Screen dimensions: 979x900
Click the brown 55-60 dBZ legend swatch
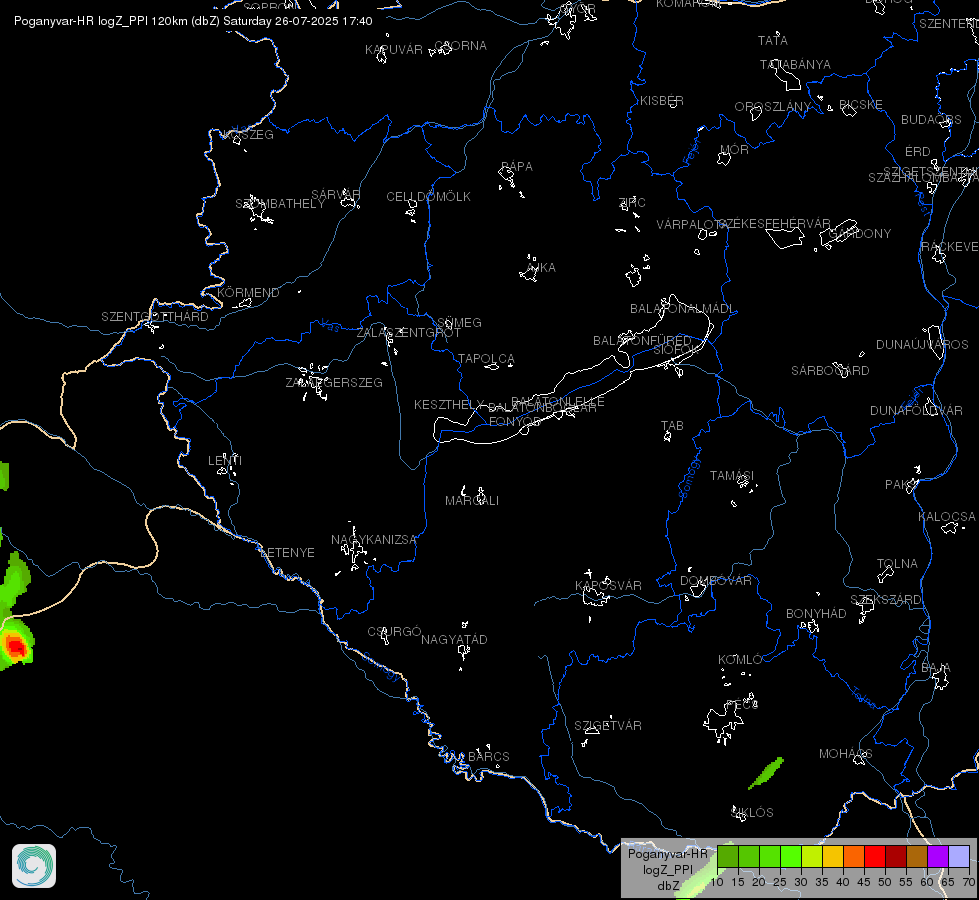(x=917, y=857)
